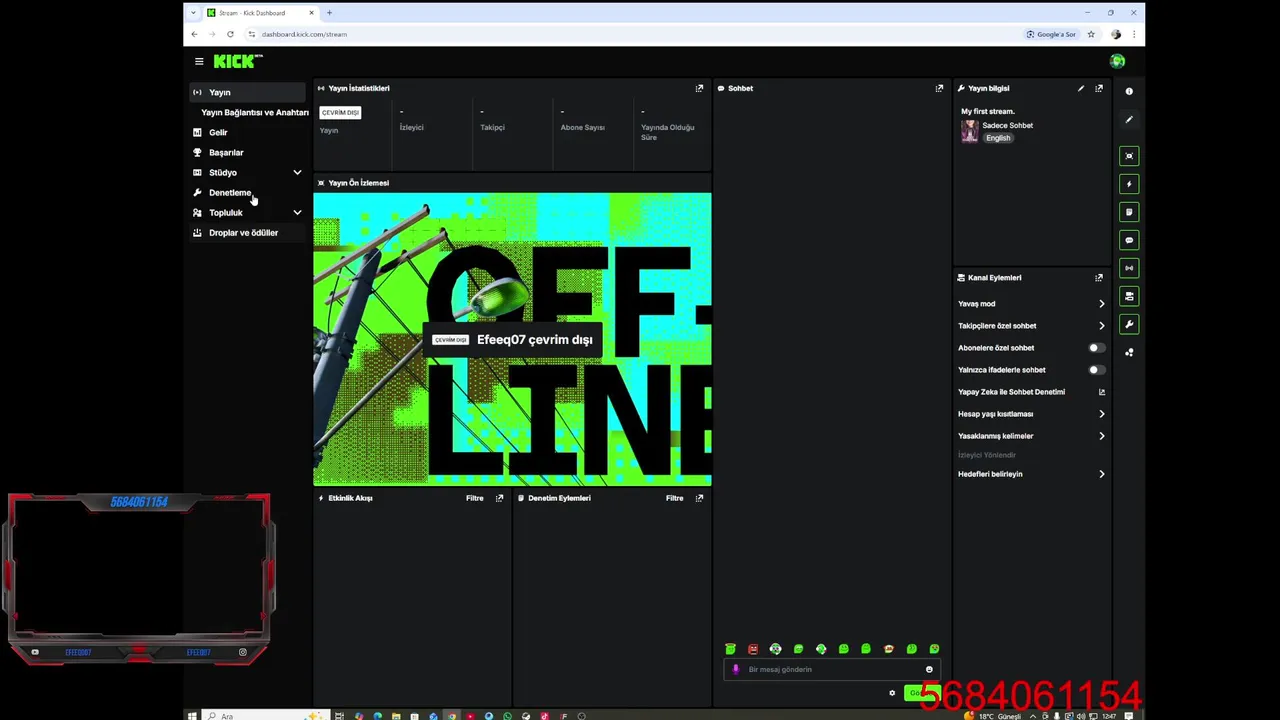The image size is (1280, 720).
Task: Toggle the document panel icon in right toolbar
Action: point(1129,212)
